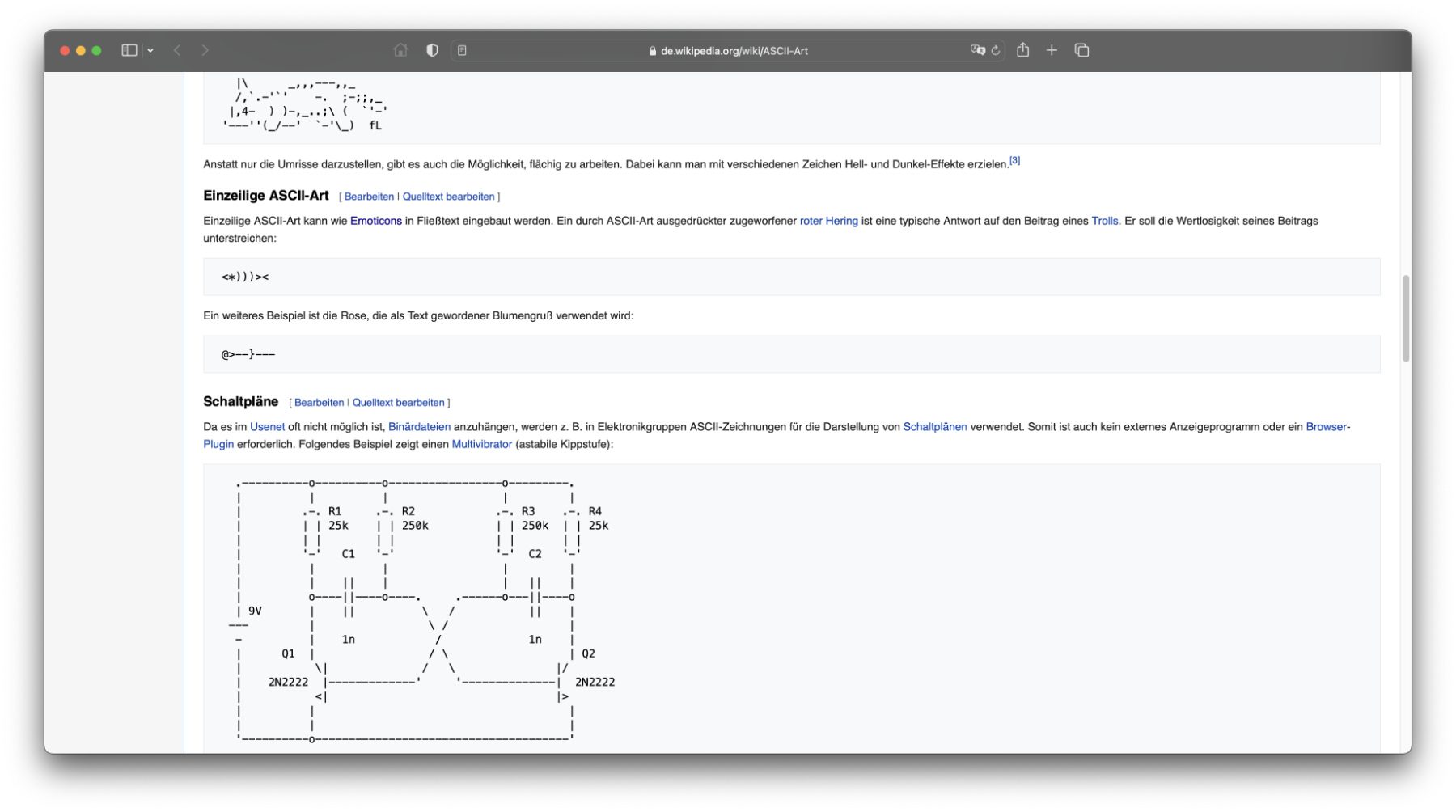This screenshot has width=1456, height=812.
Task: Open the 'Multivibrator' link
Action: pos(481,444)
